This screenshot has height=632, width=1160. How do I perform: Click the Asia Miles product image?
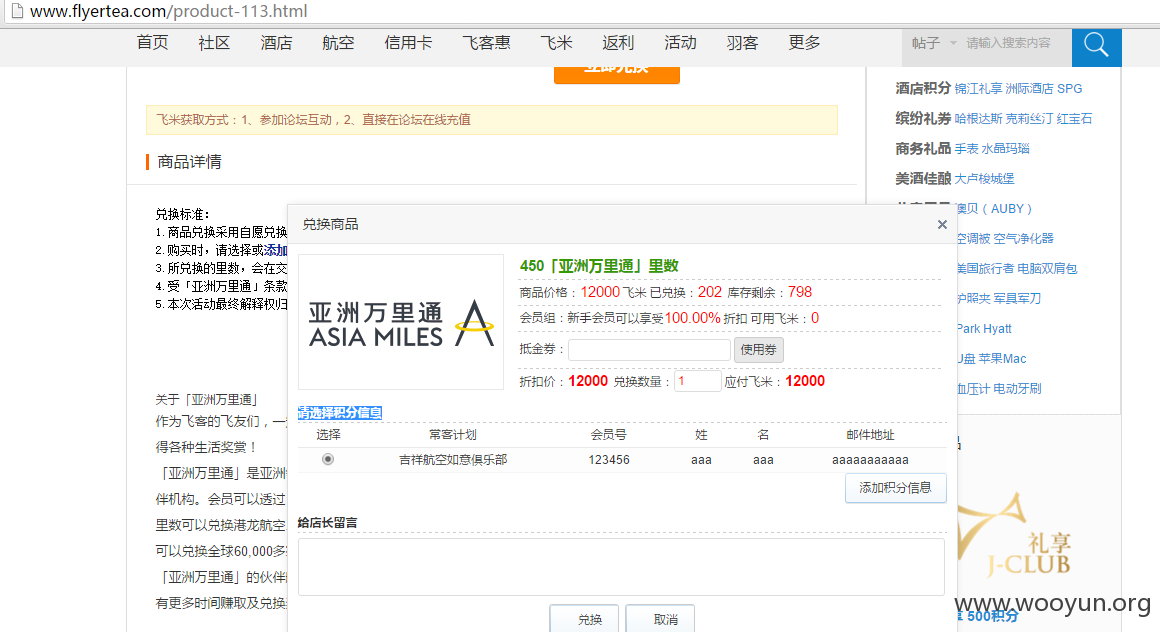[401, 322]
